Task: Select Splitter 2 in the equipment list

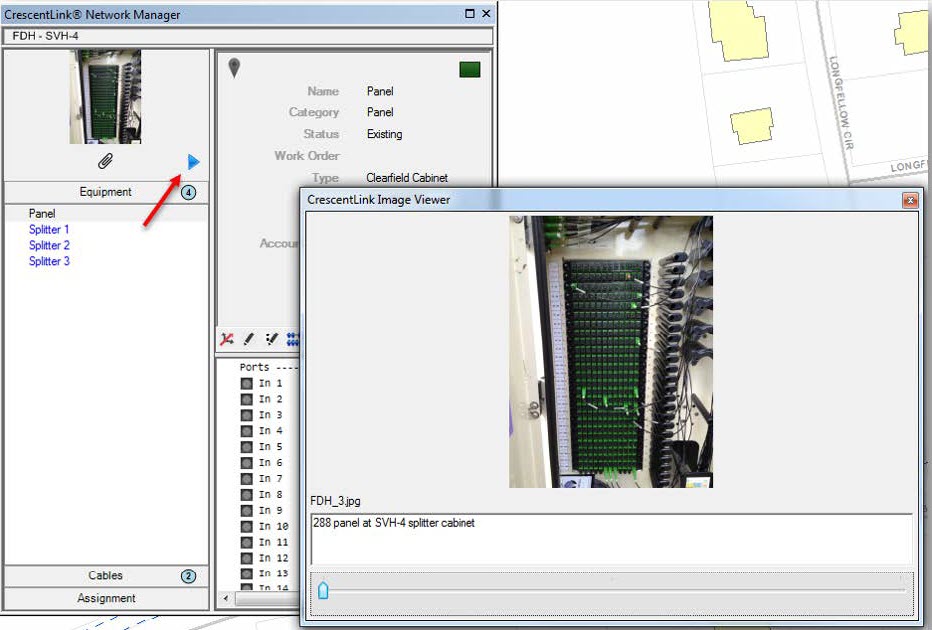Action: click(x=49, y=245)
